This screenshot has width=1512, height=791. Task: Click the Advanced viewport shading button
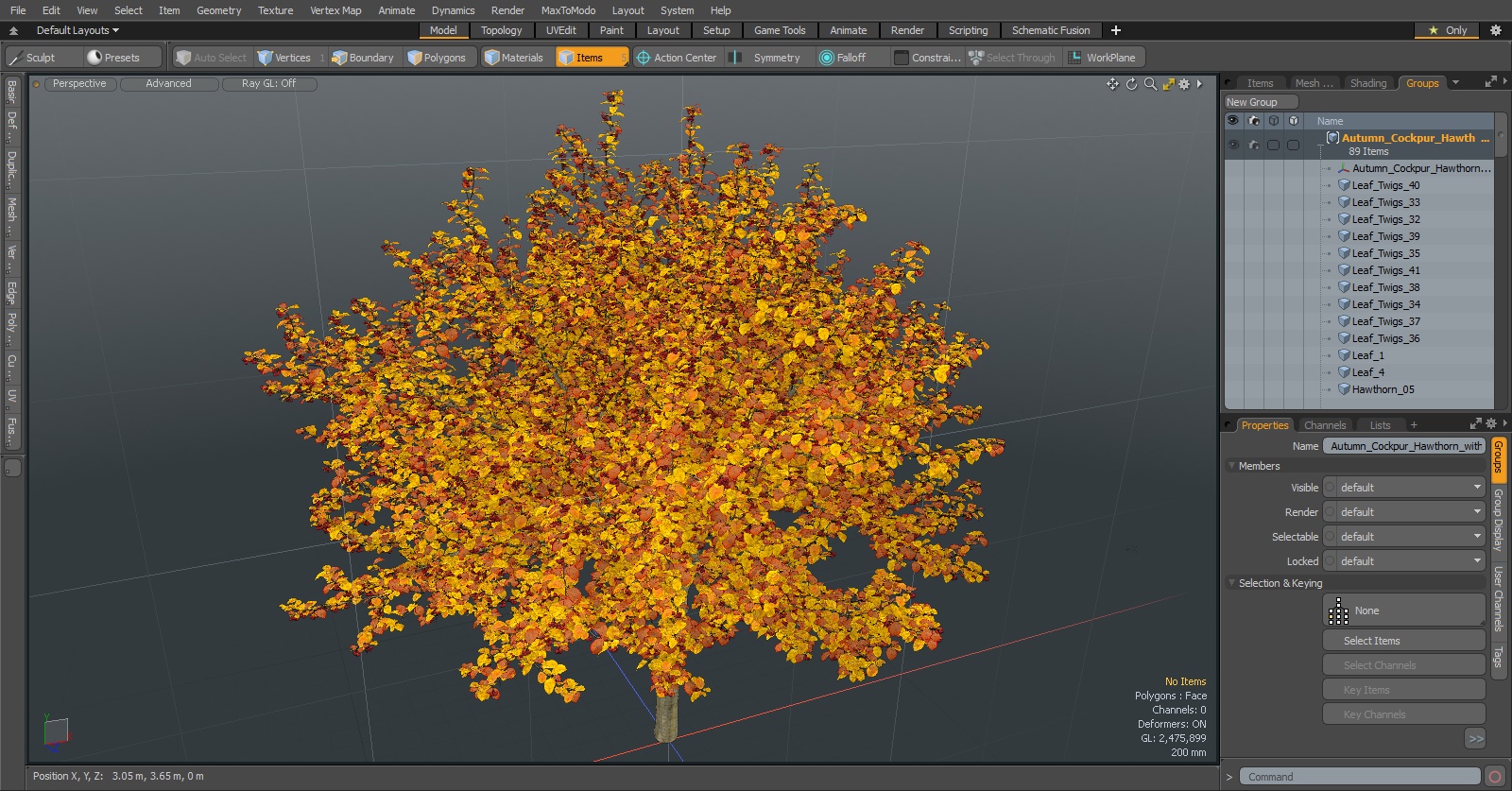click(168, 84)
